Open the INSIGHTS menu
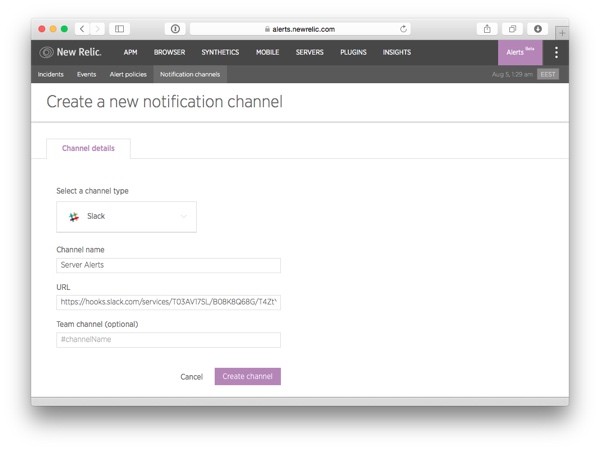Screen dimensions: 600x451 coord(397,52)
